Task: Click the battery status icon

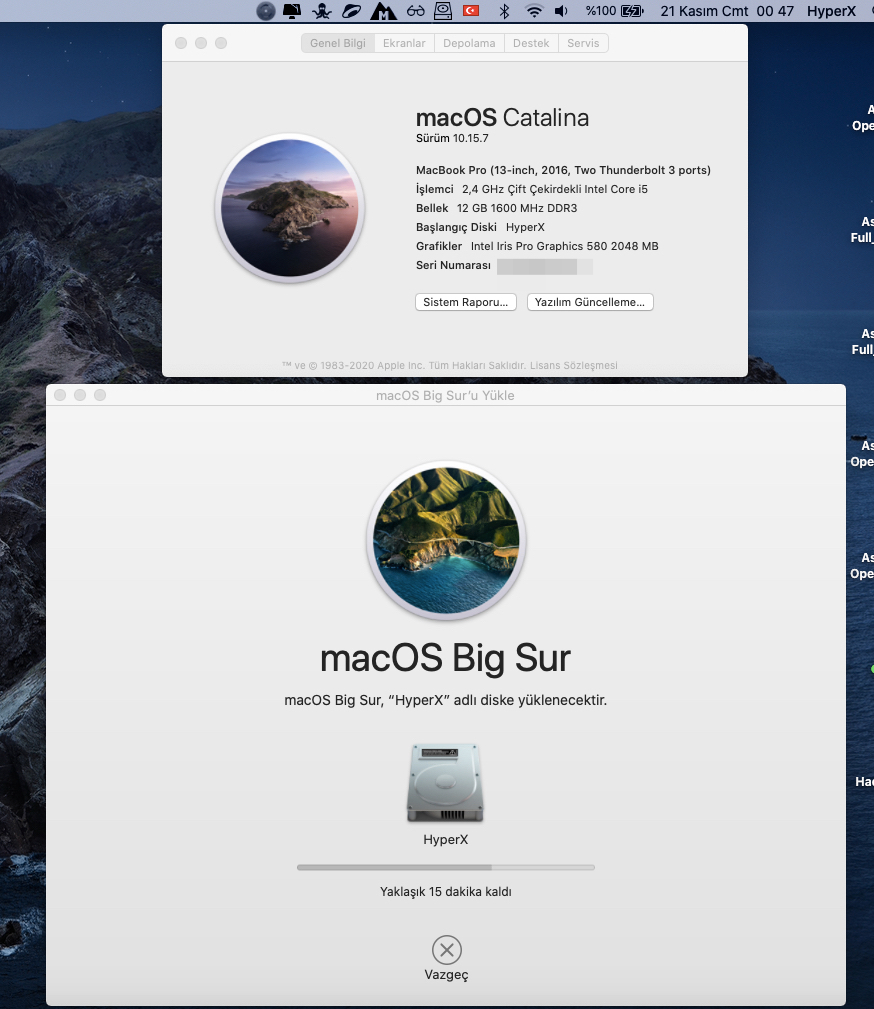Action: pyautogui.click(x=632, y=11)
